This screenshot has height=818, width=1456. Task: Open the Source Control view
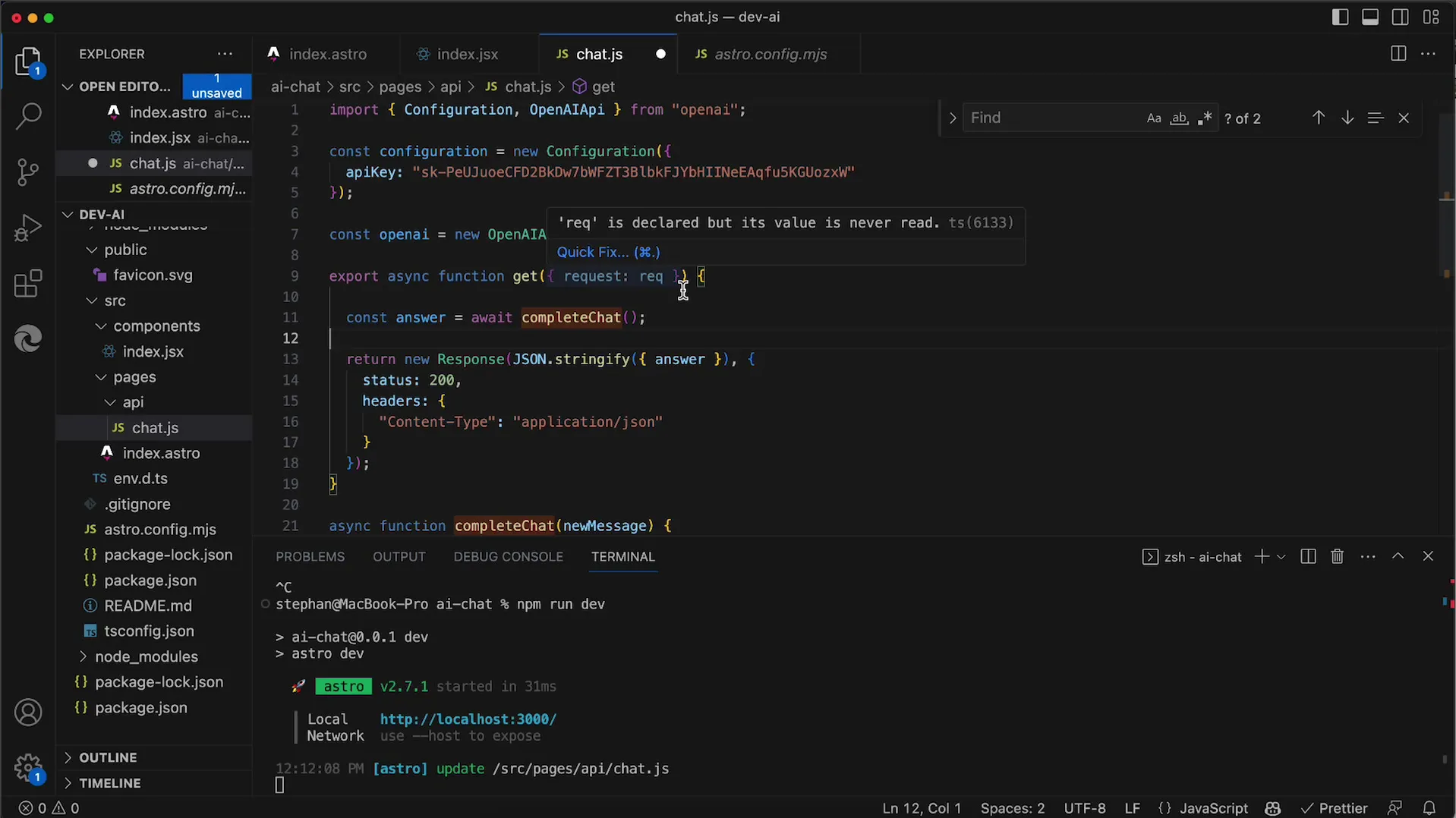28,172
